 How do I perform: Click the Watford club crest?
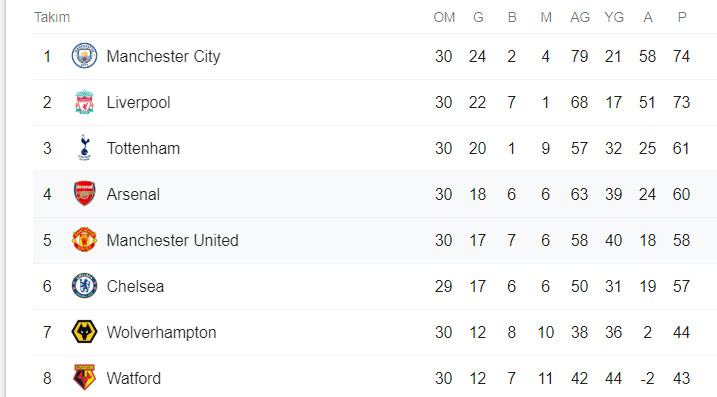(x=84, y=377)
